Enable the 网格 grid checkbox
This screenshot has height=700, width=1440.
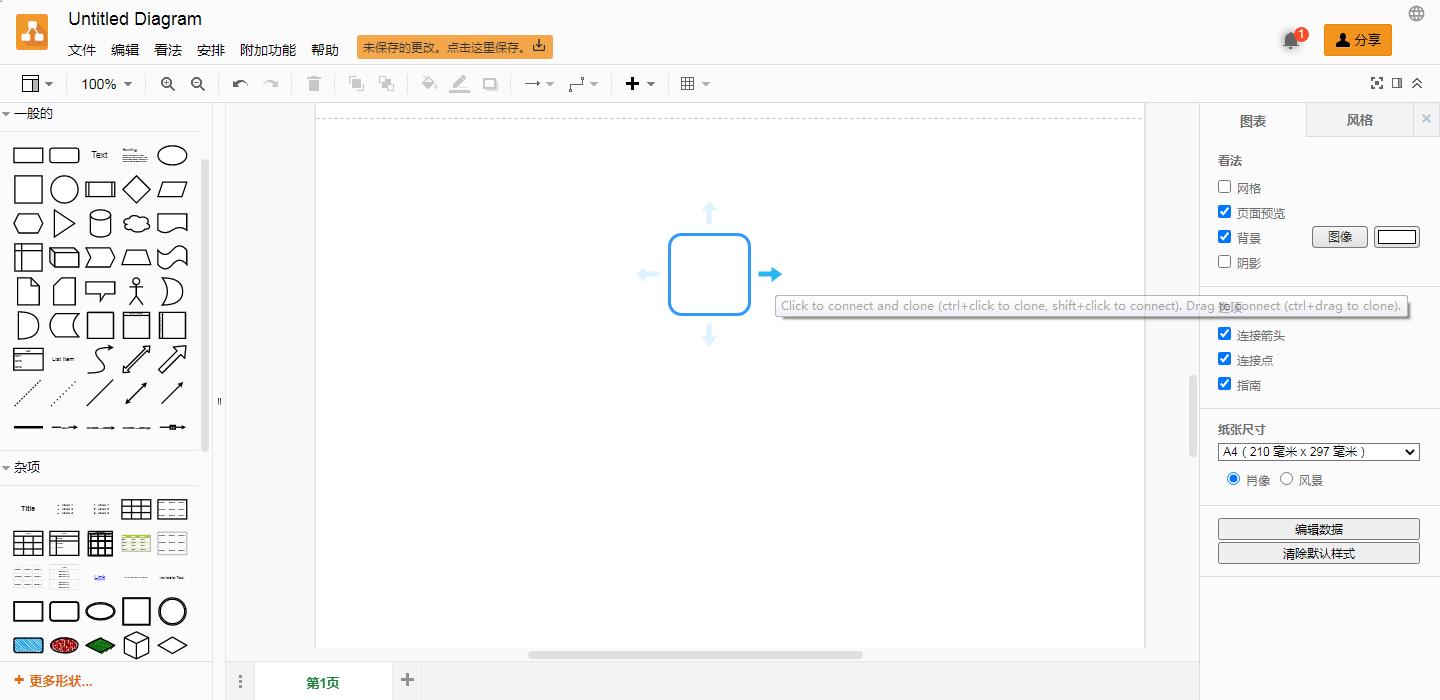pyautogui.click(x=1224, y=187)
